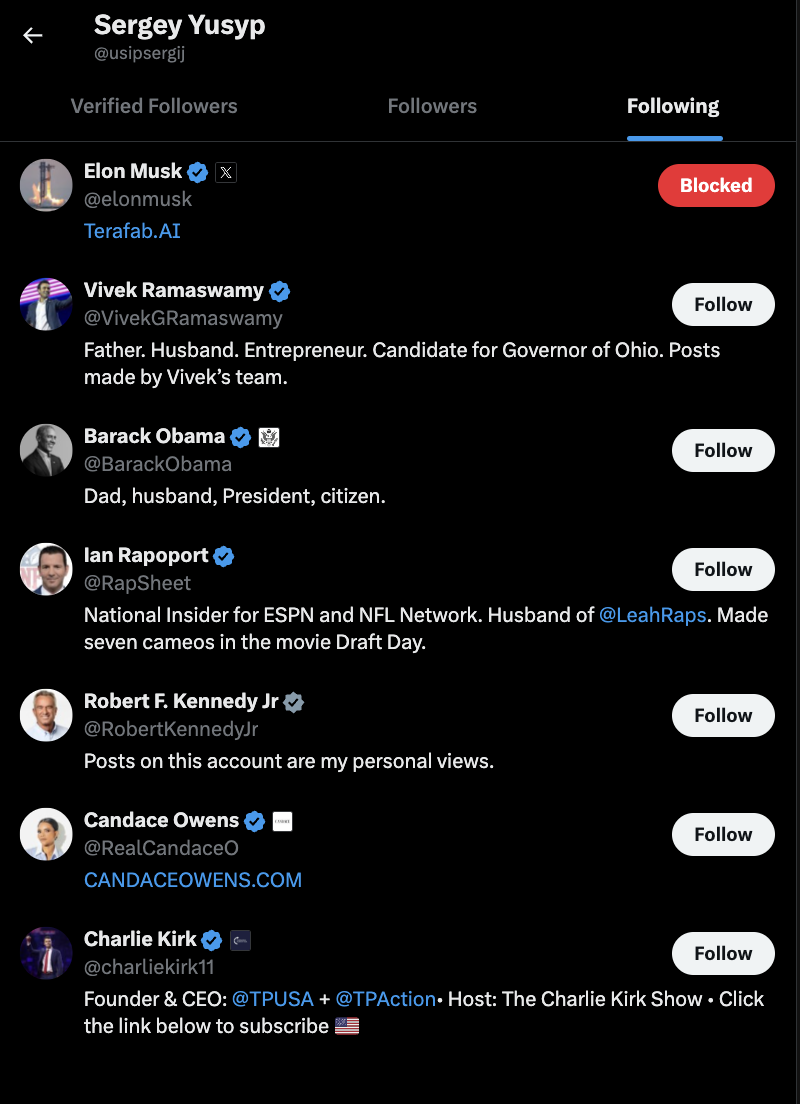Switch to the Followers tab
Viewport: 800px width, 1104px height.
click(x=432, y=106)
